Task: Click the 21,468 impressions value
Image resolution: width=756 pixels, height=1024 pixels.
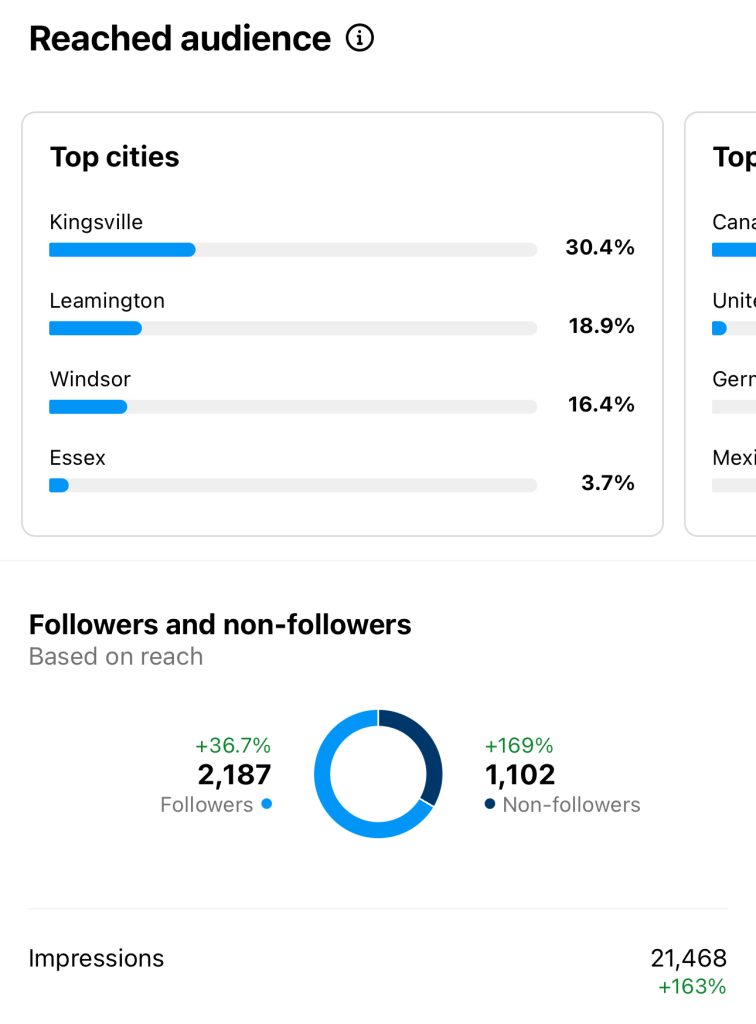Action: (688, 958)
